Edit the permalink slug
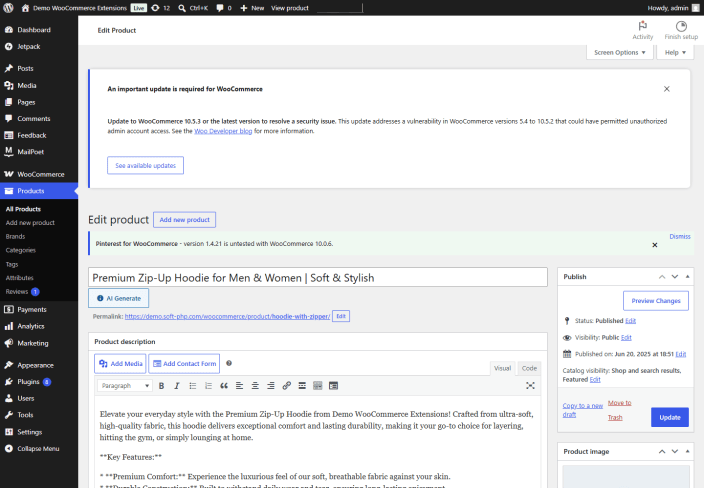This screenshot has width=704, height=488. [x=341, y=316]
